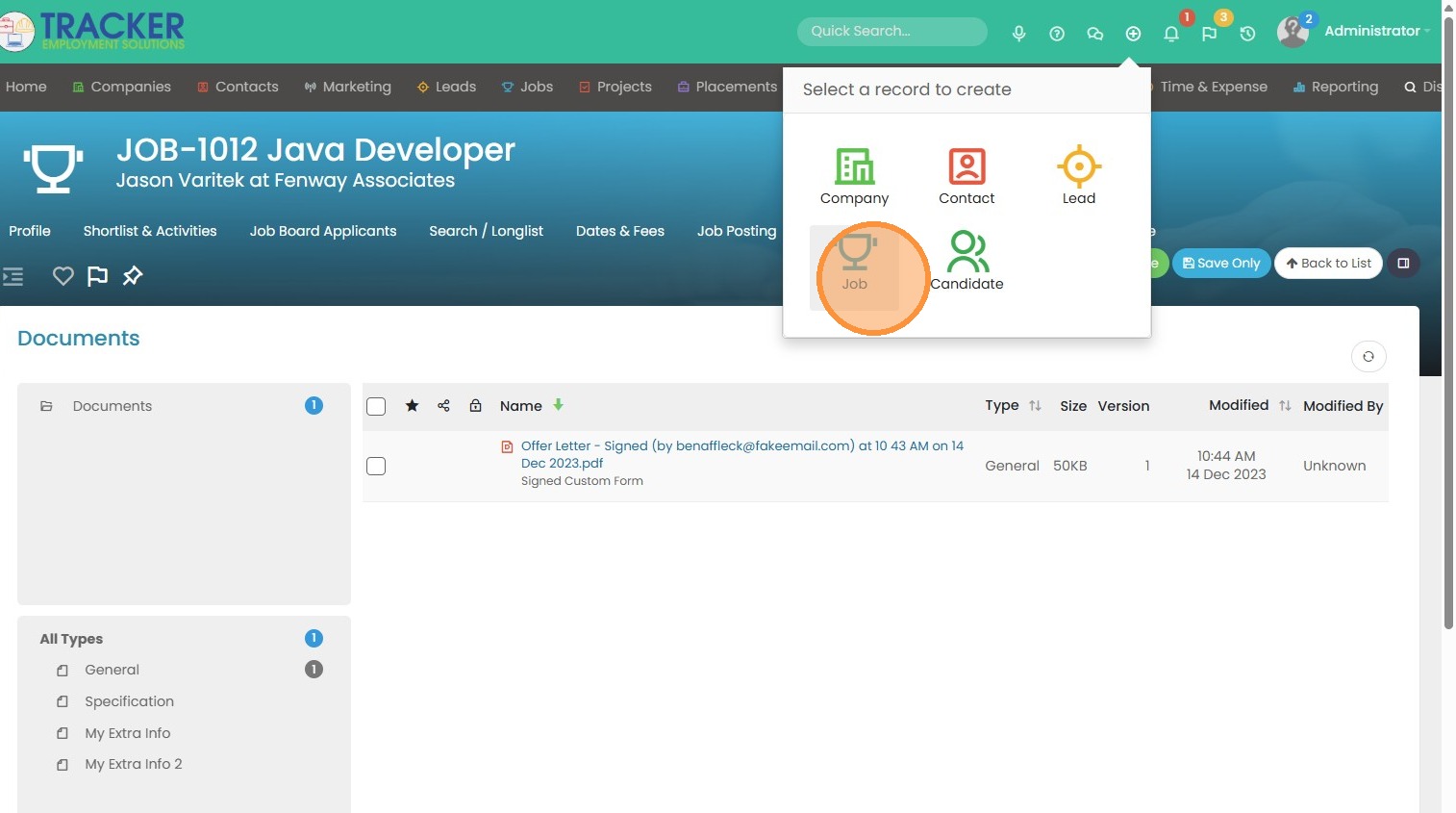Click the microphone voice search icon
This screenshot has width=1456, height=813.
tap(1018, 34)
